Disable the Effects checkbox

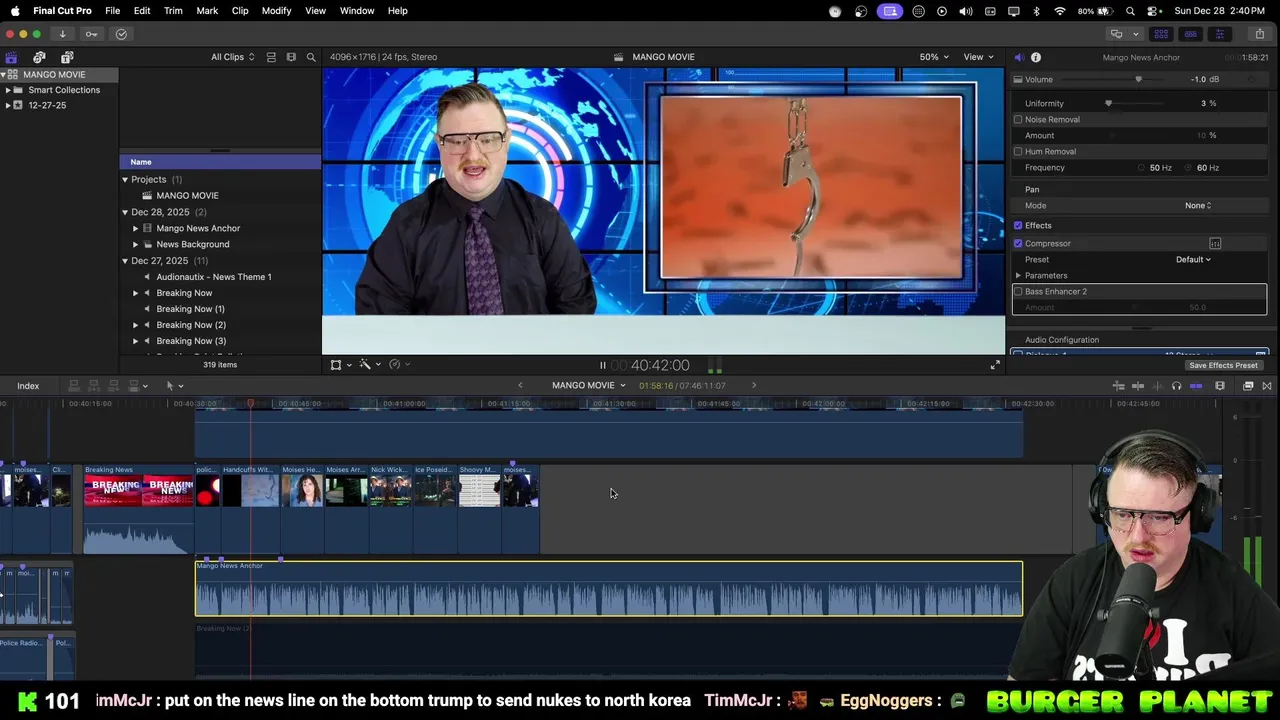(x=1018, y=225)
